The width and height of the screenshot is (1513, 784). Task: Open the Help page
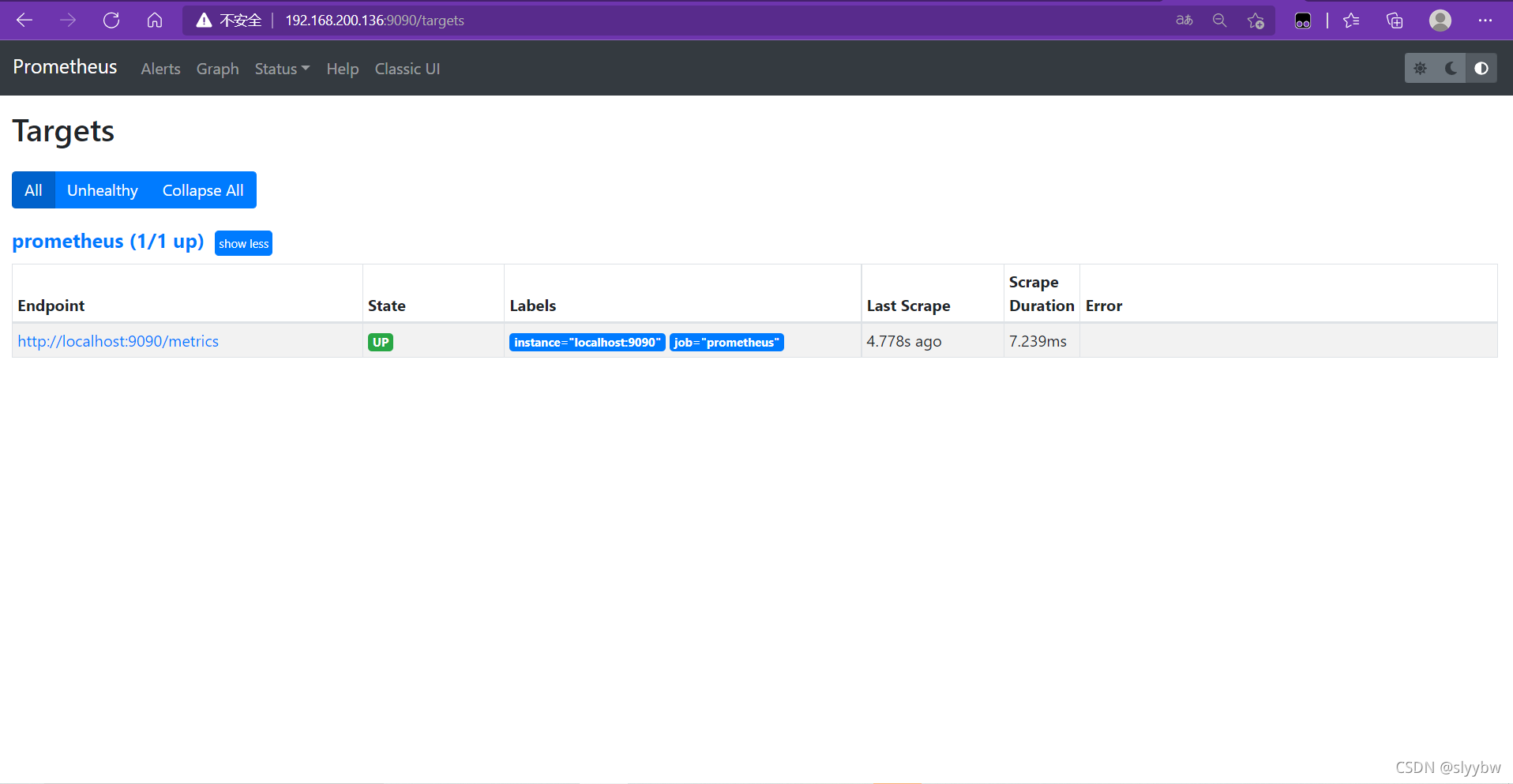point(343,69)
